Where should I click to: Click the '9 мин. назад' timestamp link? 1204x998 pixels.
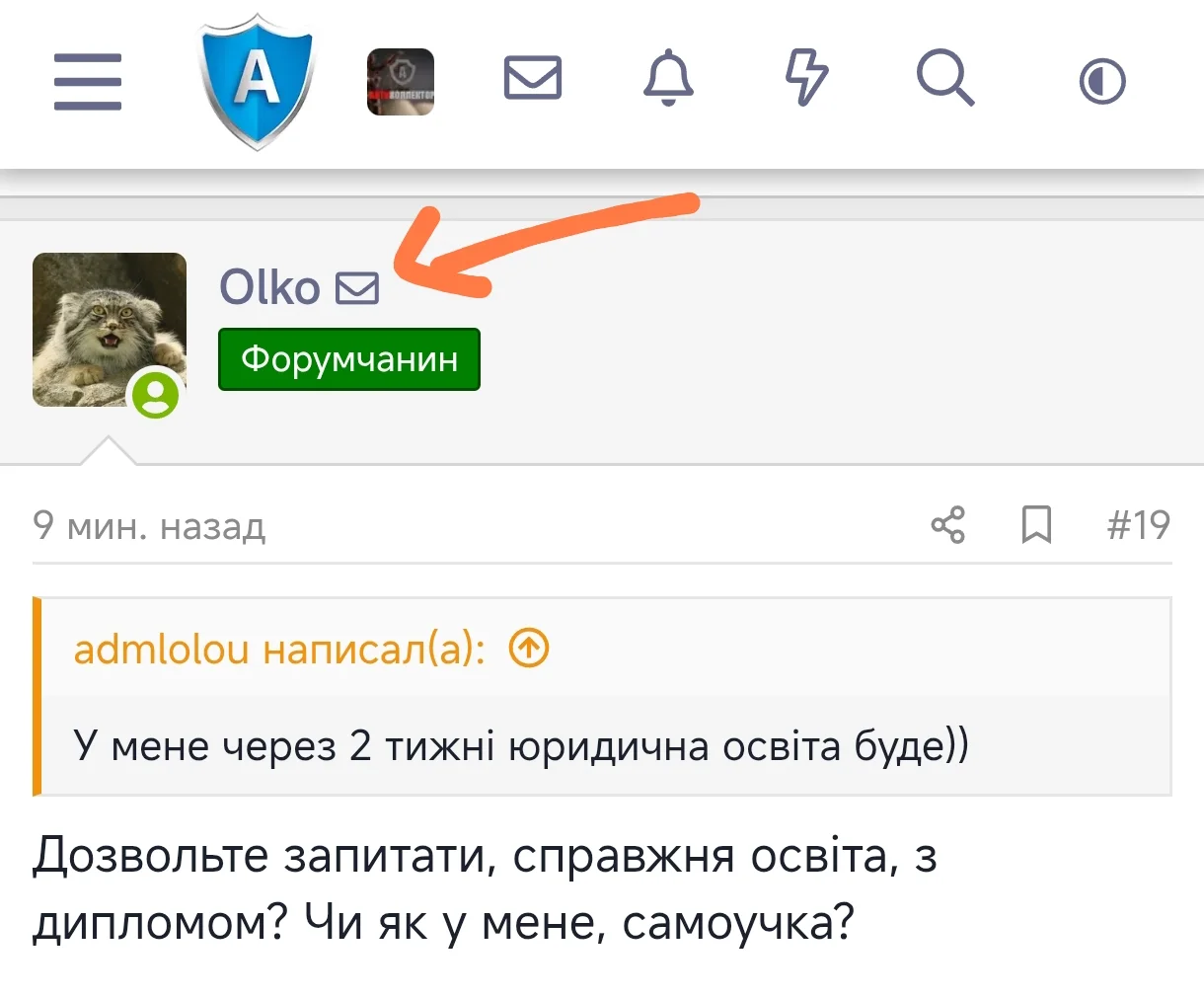point(149,526)
